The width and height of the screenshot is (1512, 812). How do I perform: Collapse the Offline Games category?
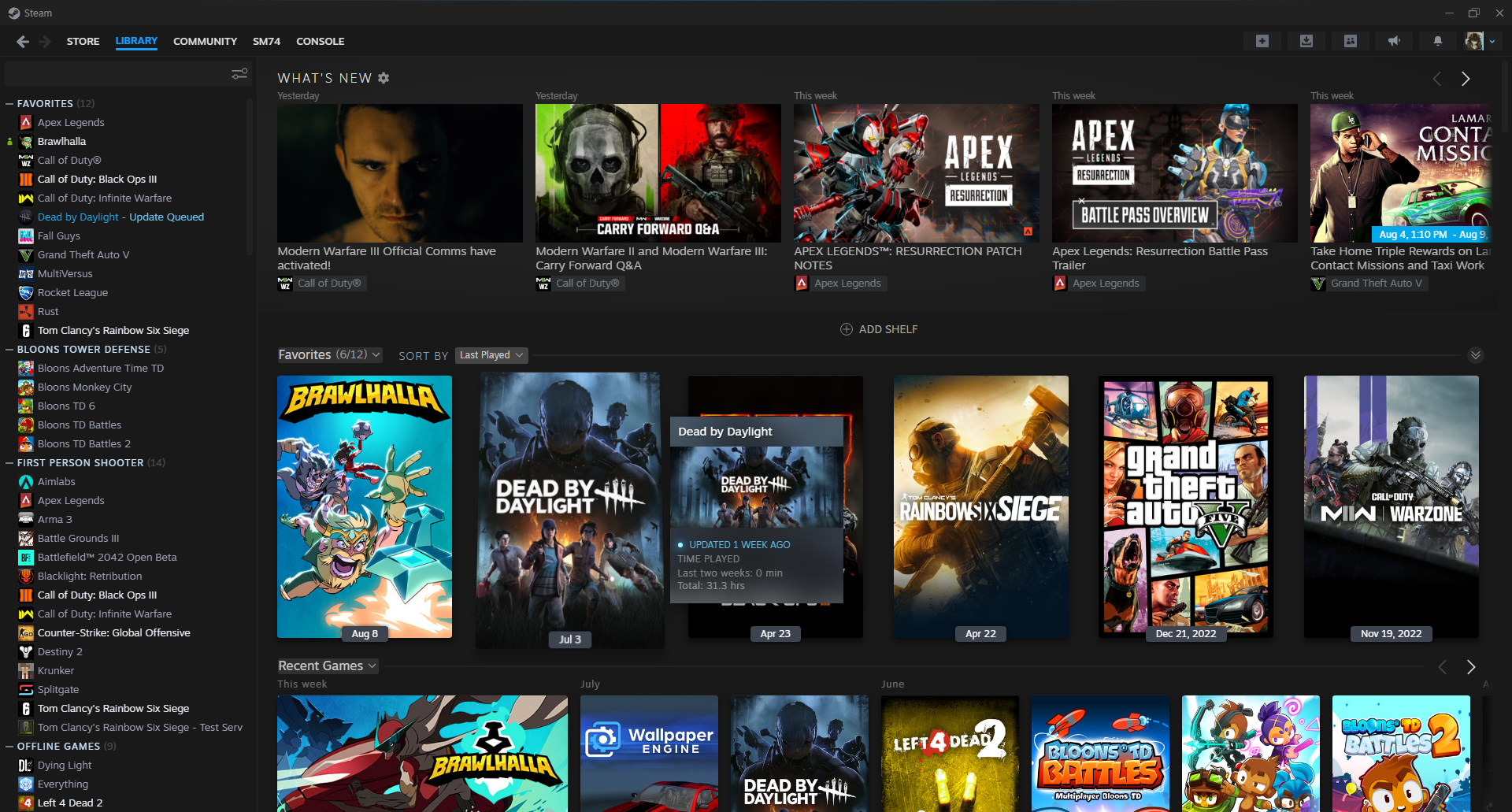9,746
